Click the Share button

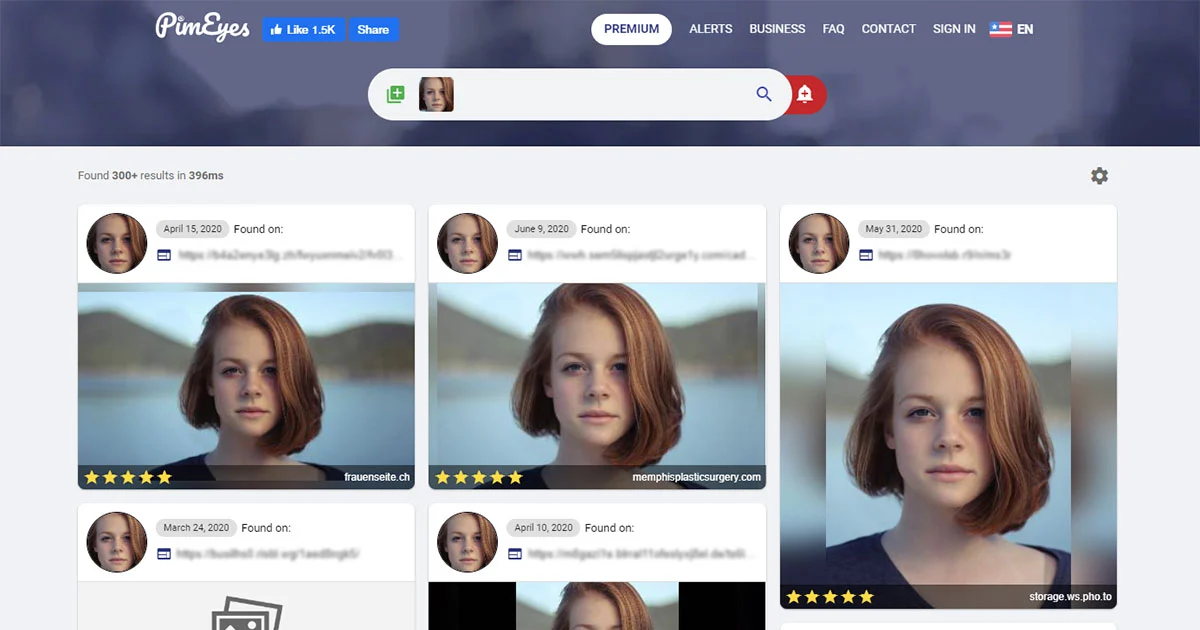point(374,29)
